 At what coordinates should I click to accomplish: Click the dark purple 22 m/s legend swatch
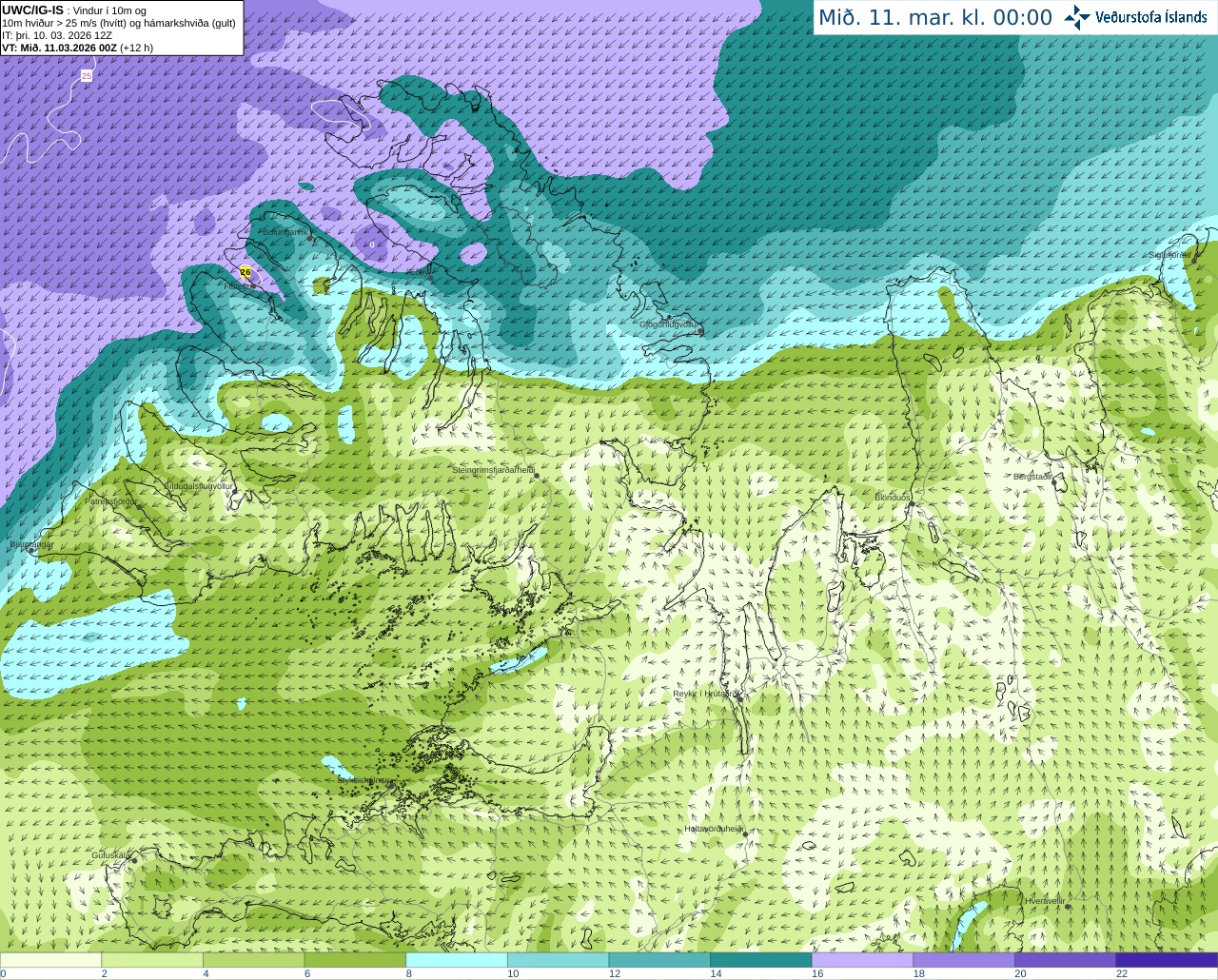pyautogui.click(x=1166, y=960)
